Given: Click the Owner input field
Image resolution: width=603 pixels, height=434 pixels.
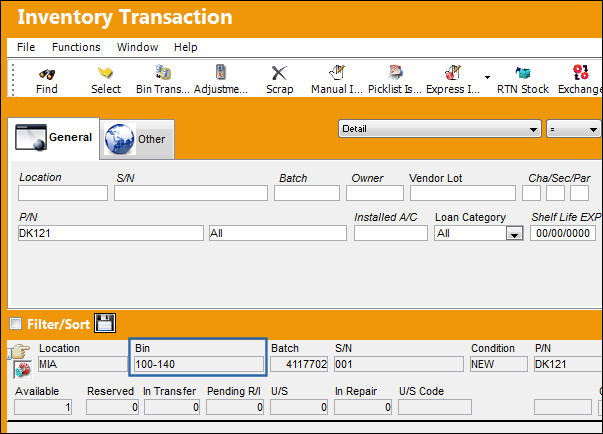Looking at the screenshot, I should (x=375, y=193).
